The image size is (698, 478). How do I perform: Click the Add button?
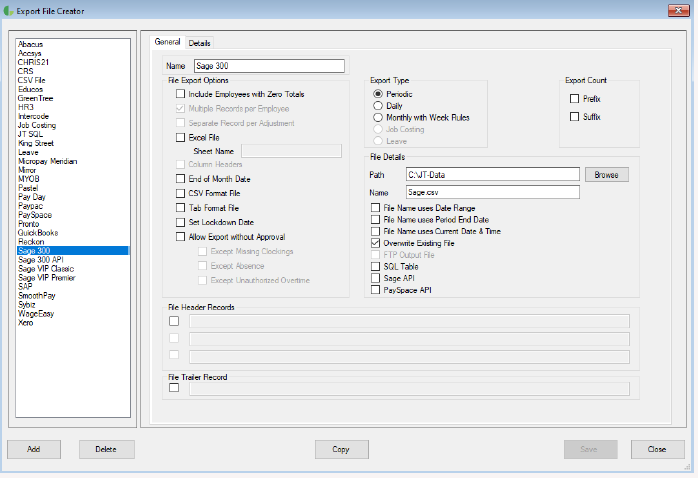point(34,450)
